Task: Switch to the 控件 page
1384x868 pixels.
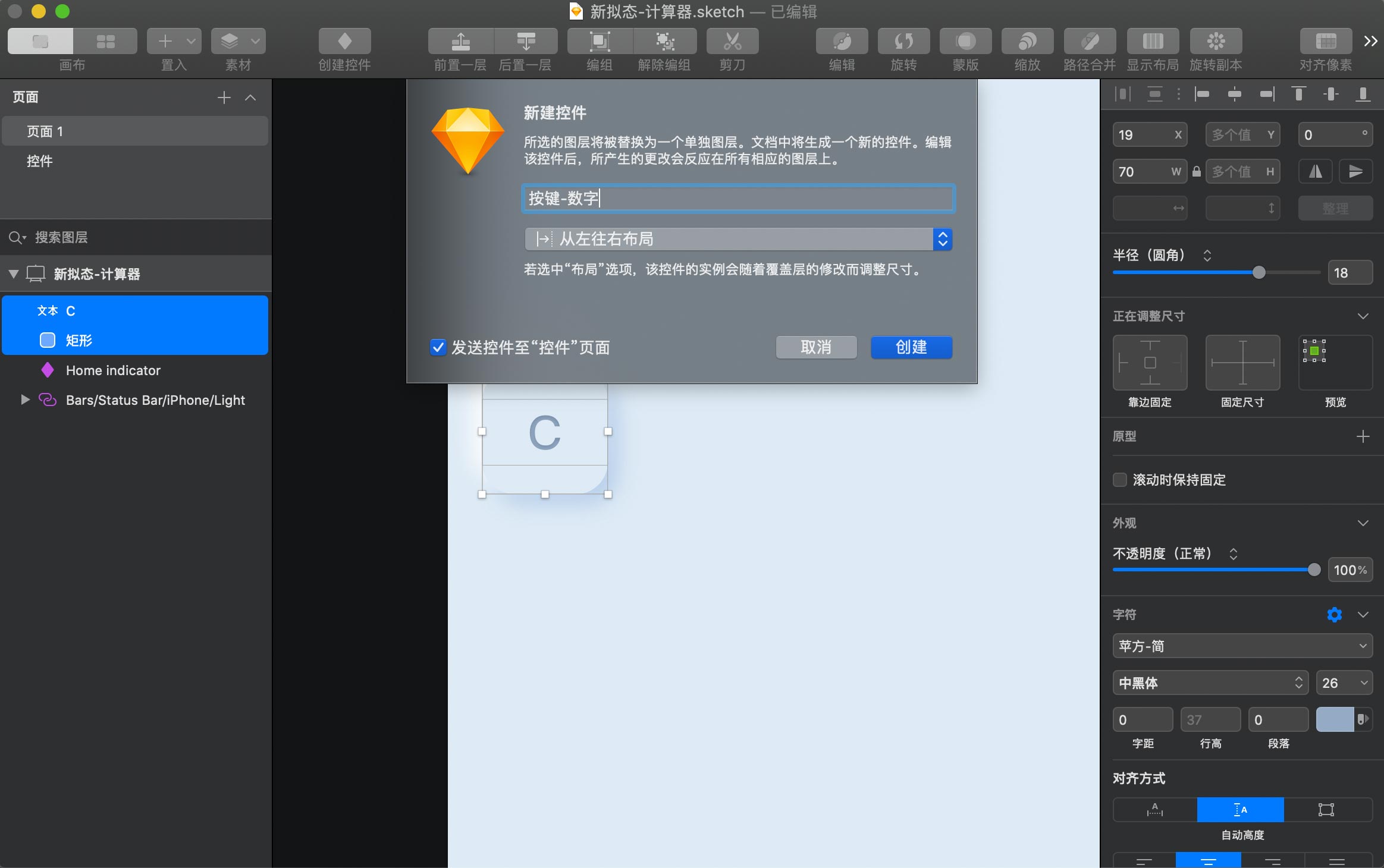Action: [x=40, y=161]
